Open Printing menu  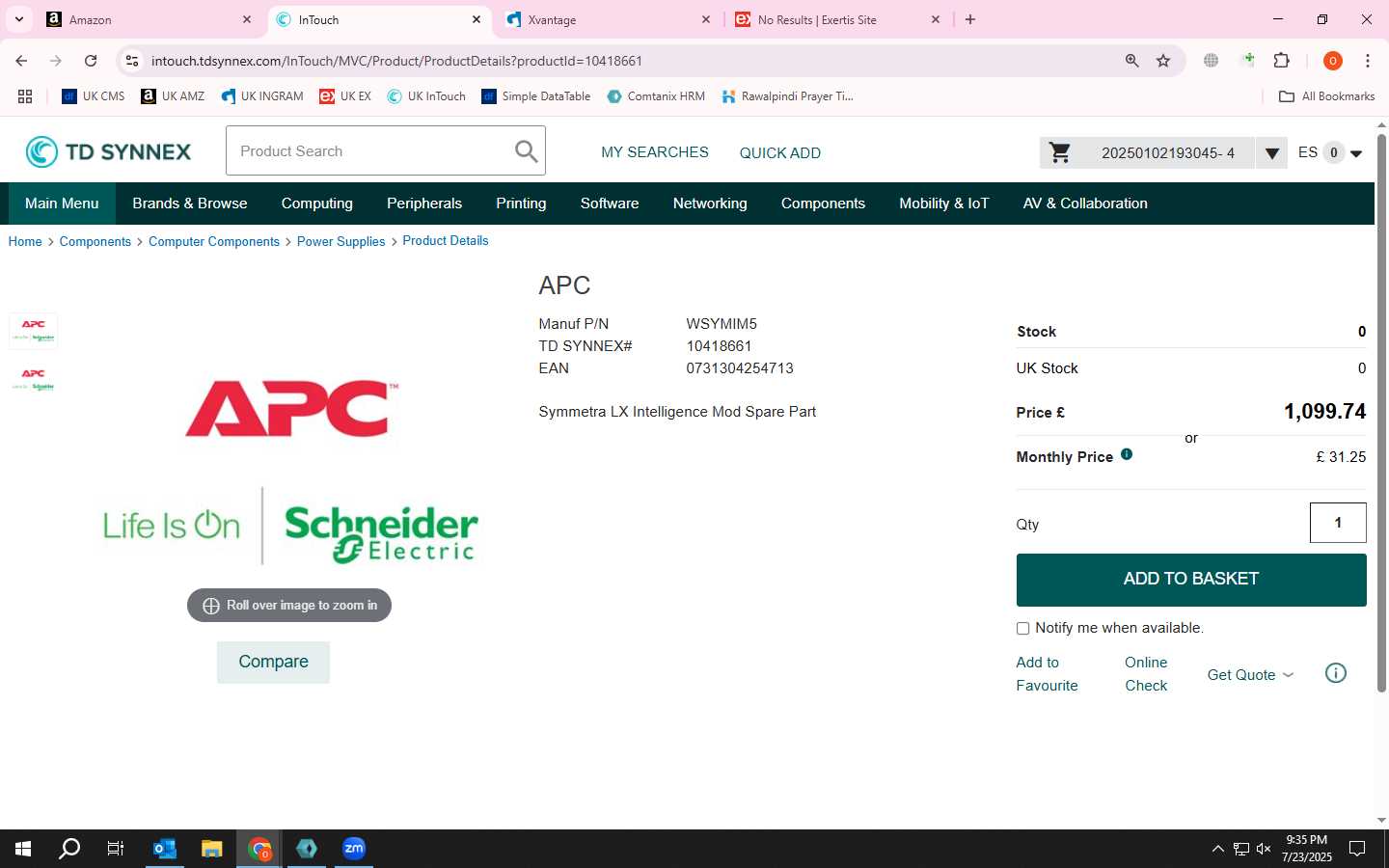click(521, 203)
